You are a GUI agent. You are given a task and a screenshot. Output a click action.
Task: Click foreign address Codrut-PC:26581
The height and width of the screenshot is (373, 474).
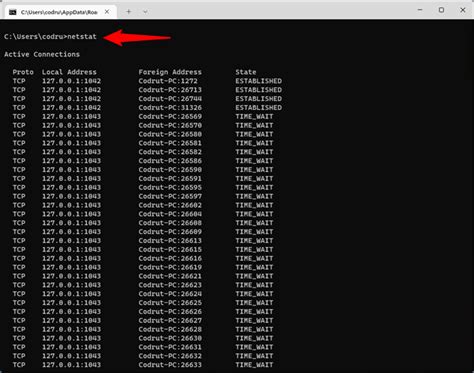coord(170,143)
